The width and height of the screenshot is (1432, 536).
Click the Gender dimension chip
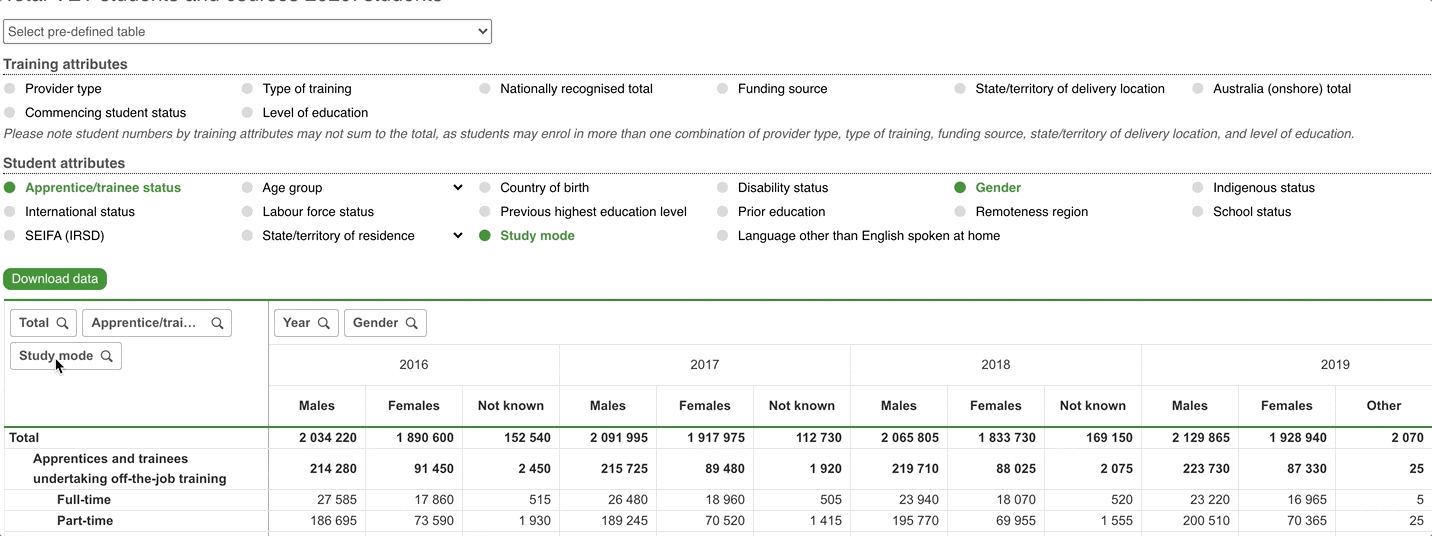click(x=386, y=323)
